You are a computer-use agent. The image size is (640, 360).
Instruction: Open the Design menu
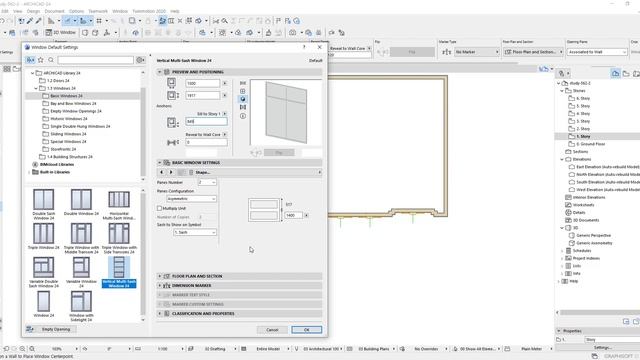33,11
